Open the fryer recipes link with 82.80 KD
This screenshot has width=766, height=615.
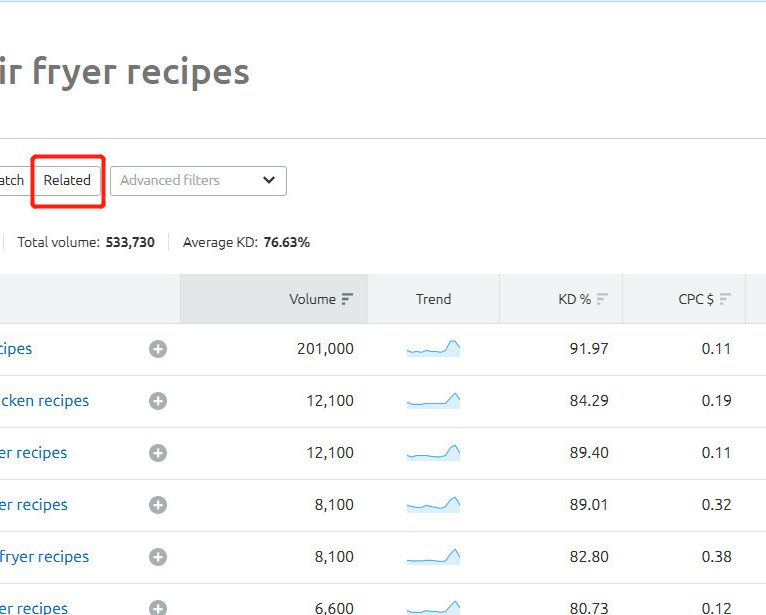click(44, 557)
